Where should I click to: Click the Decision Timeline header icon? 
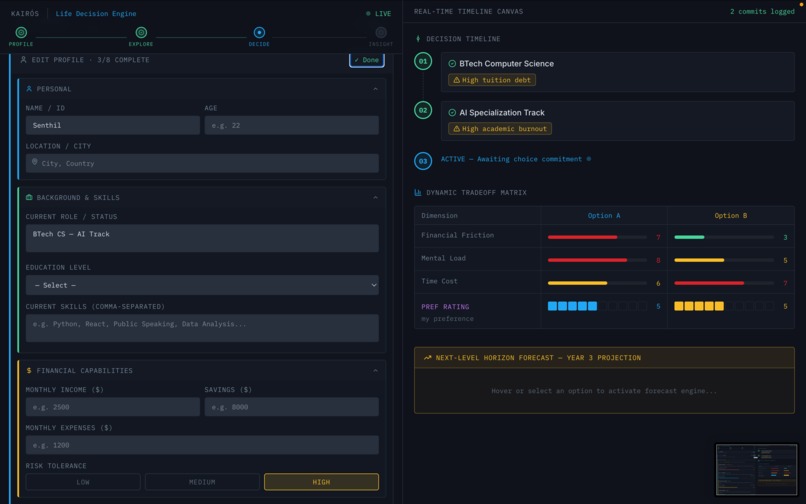[x=418, y=39]
